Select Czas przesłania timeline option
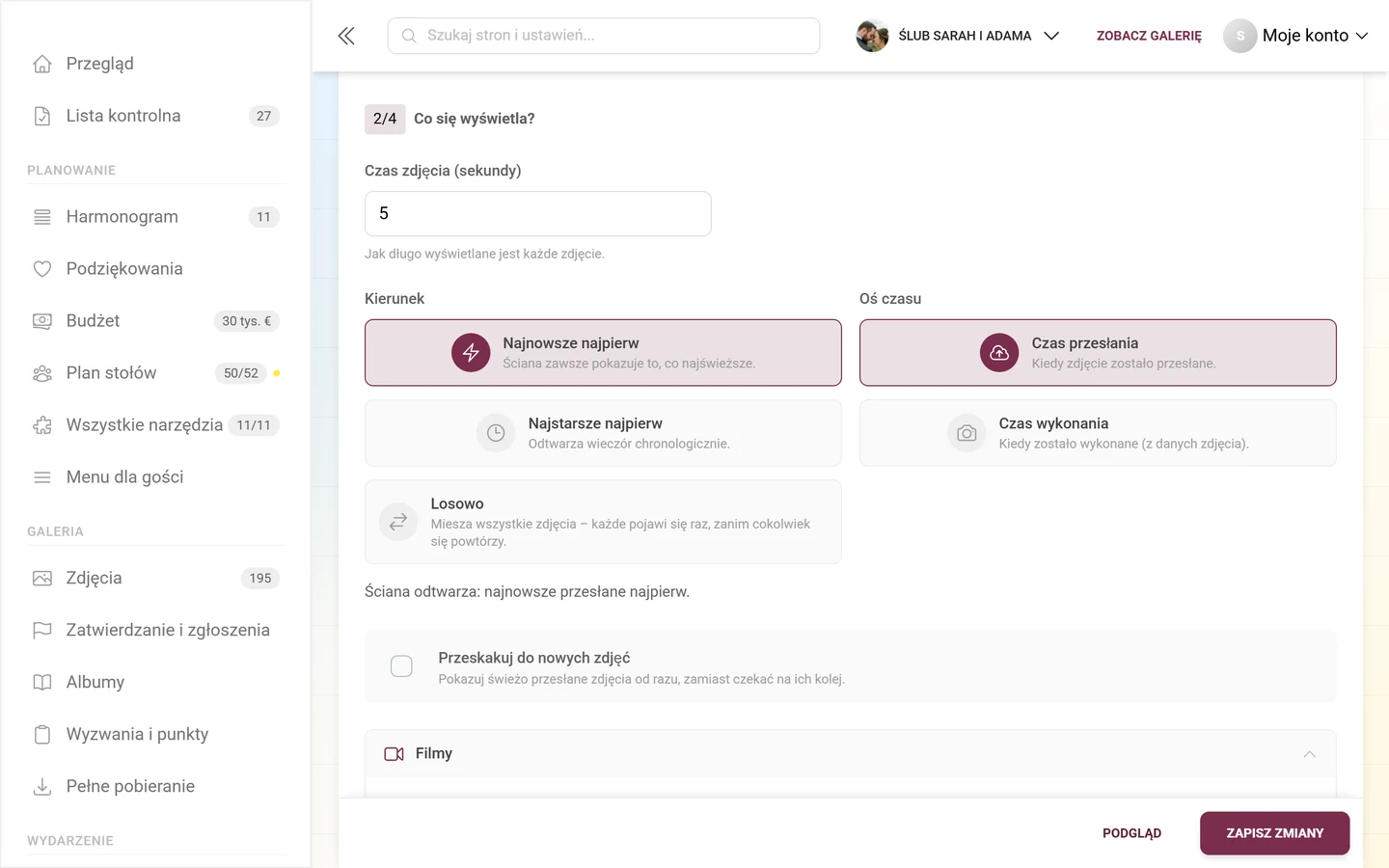1389x868 pixels. [1098, 353]
